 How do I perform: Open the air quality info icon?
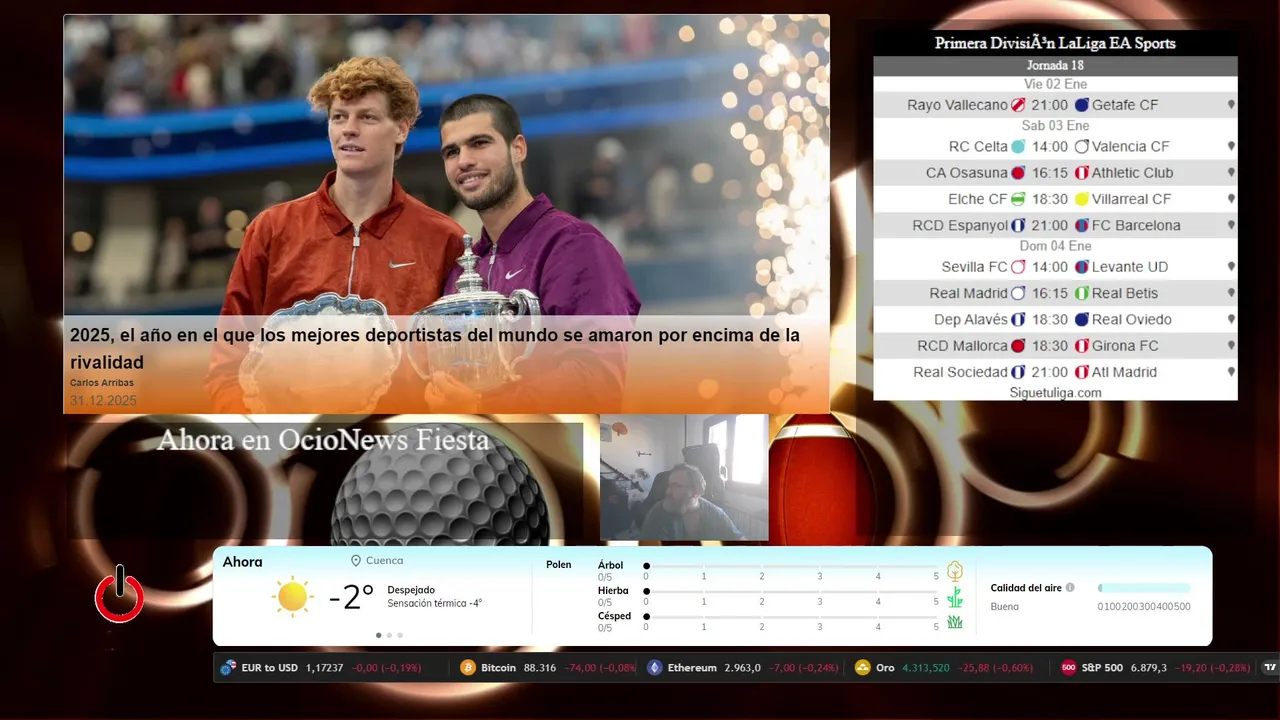(1070, 588)
